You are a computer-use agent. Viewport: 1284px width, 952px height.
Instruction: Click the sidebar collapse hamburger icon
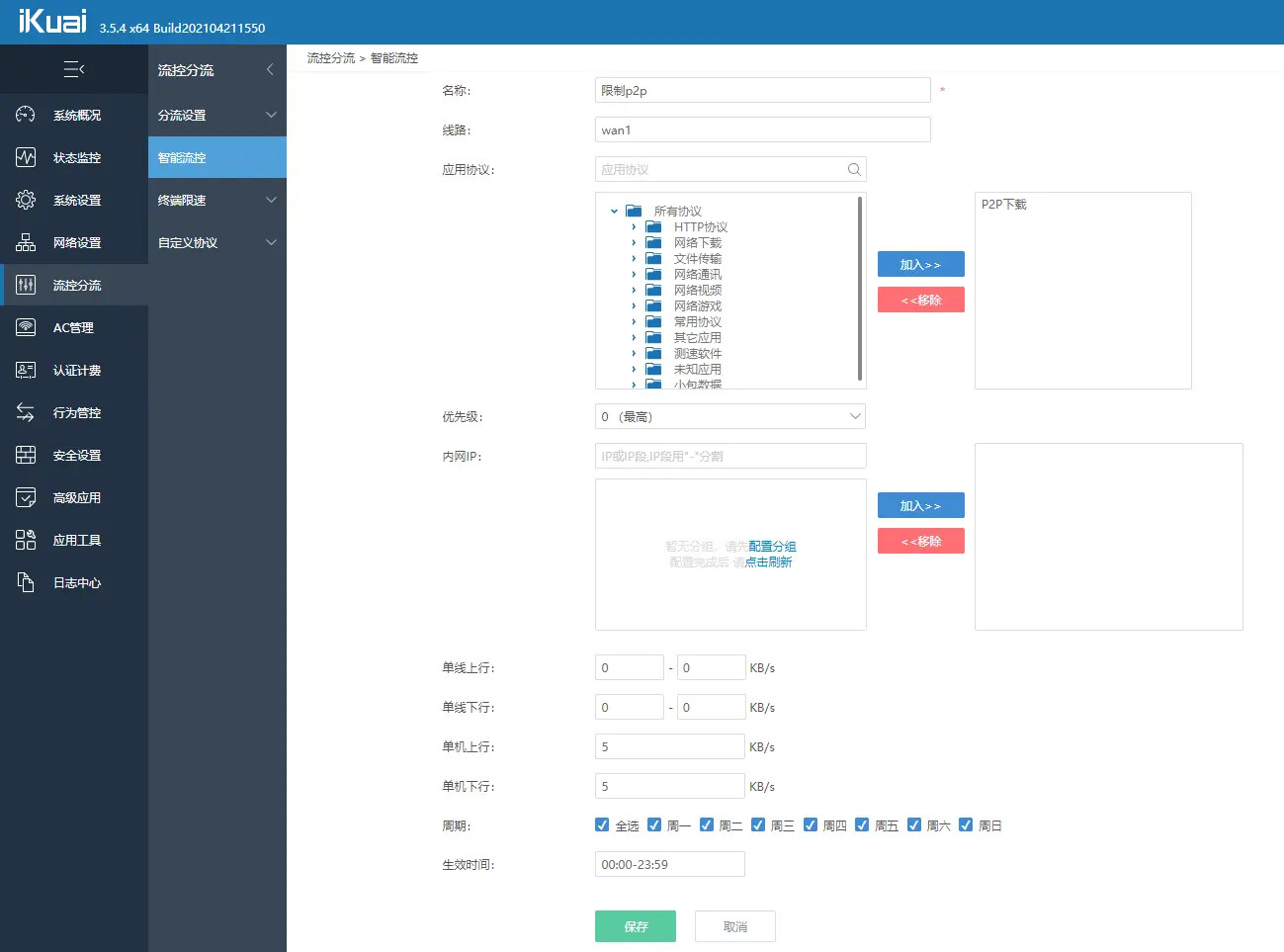[x=74, y=69]
